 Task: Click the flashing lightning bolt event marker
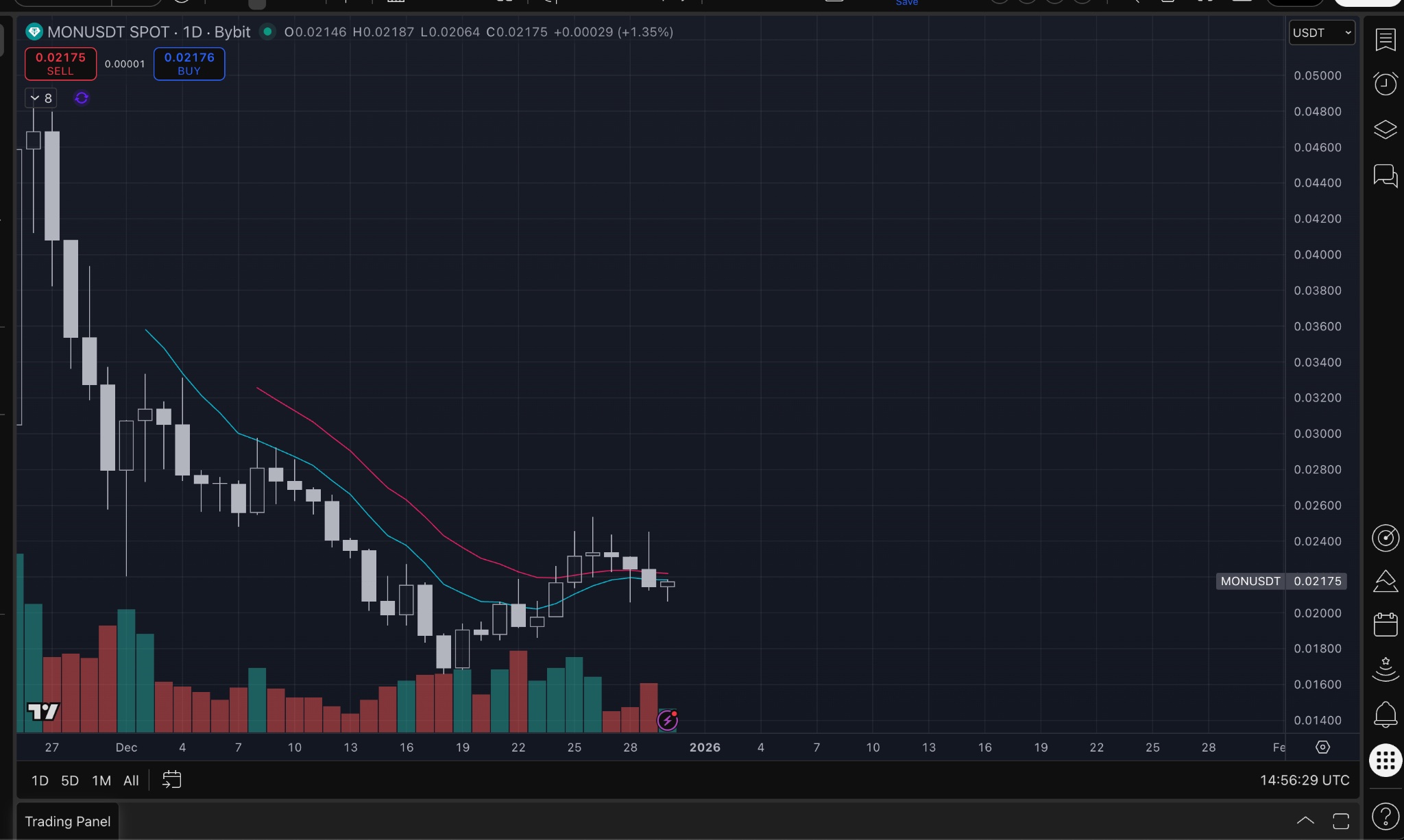point(667,720)
